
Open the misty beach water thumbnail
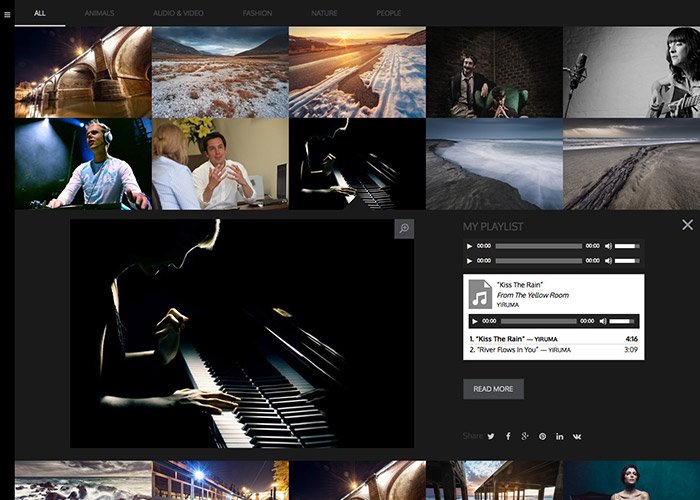494,164
